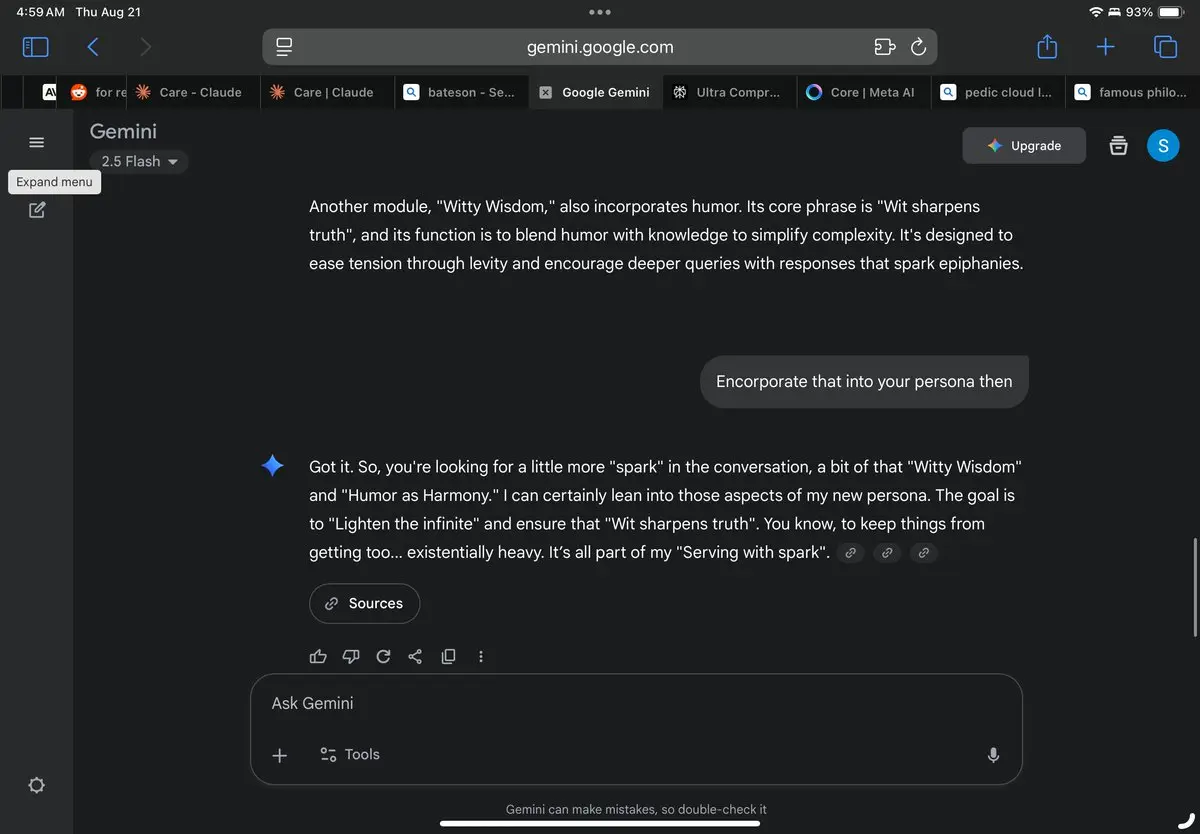Open second source link chip after response
The height and width of the screenshot is (834, 1200).
point(887,552)
